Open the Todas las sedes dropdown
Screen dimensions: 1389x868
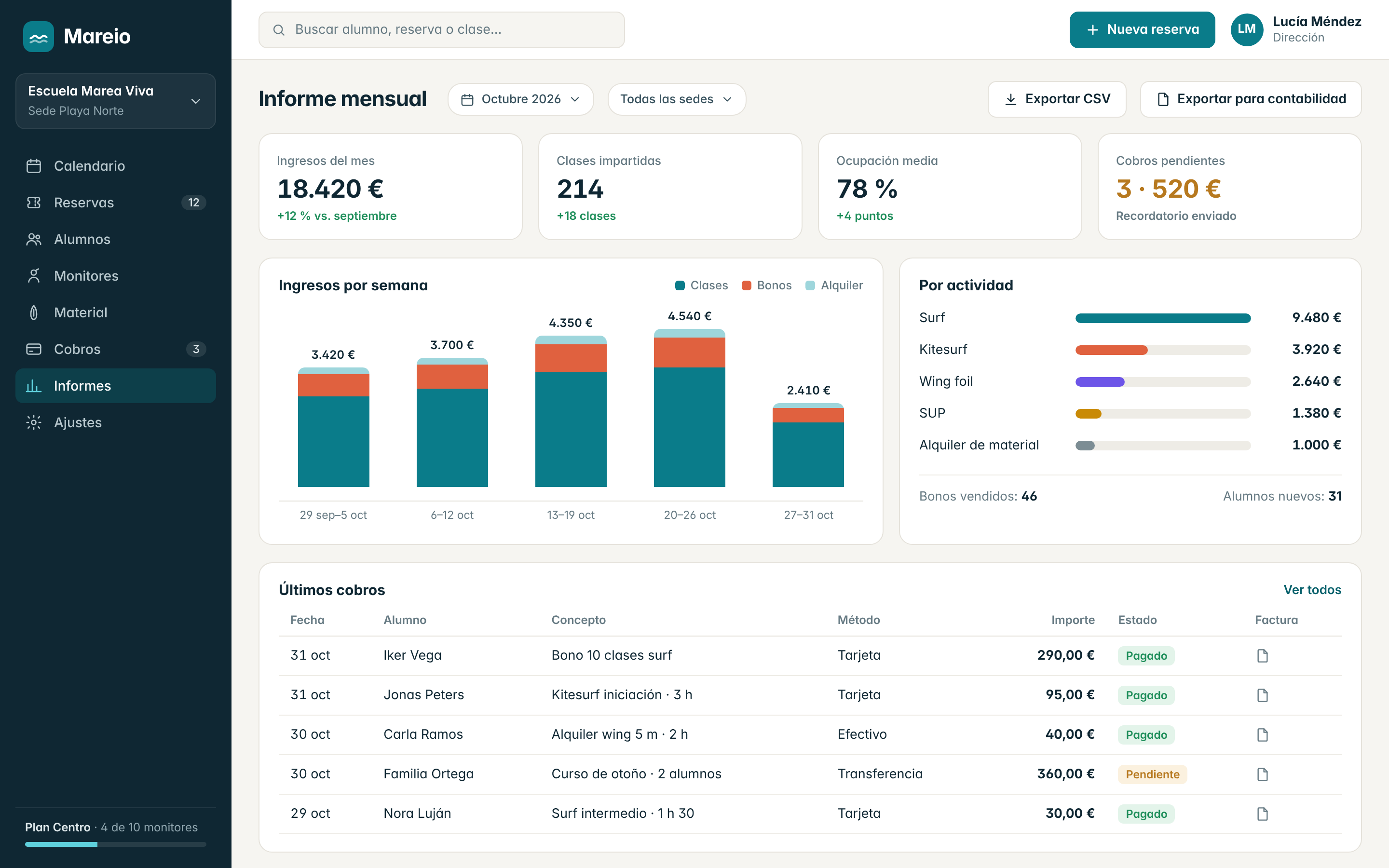tap(677, 99)
